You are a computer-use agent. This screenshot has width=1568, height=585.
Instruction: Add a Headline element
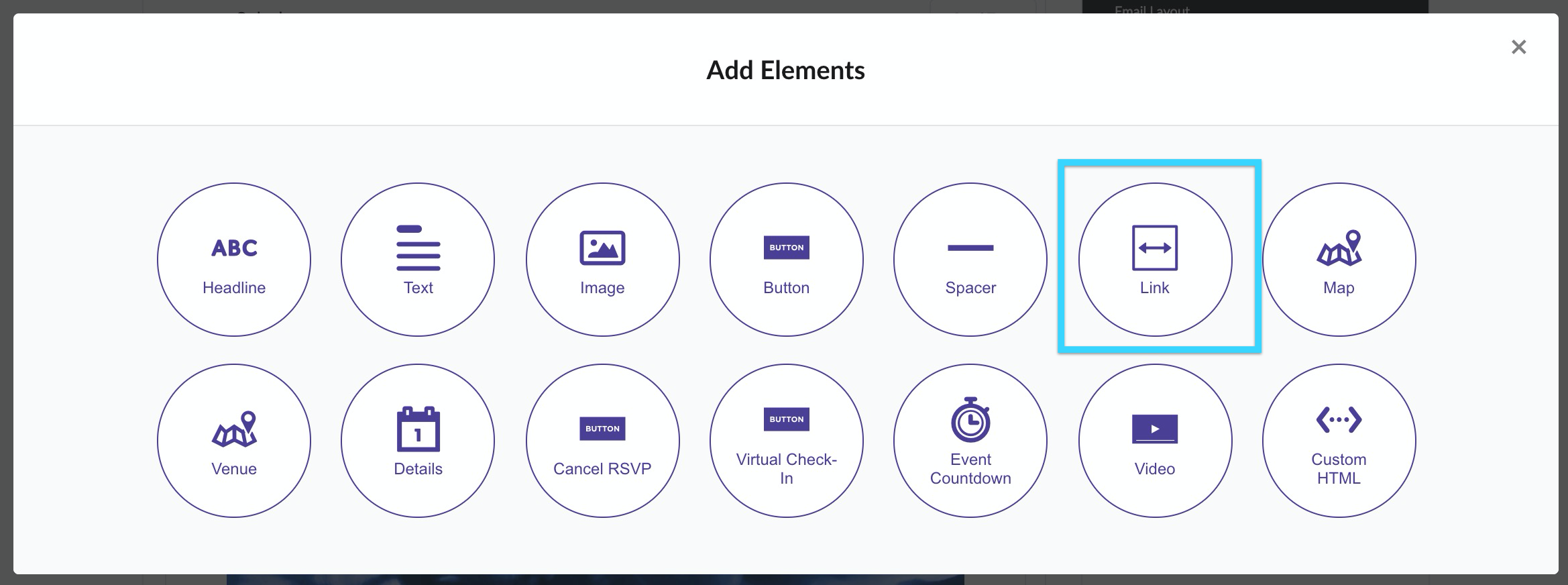pyautogui.click(x=234, y=259)
